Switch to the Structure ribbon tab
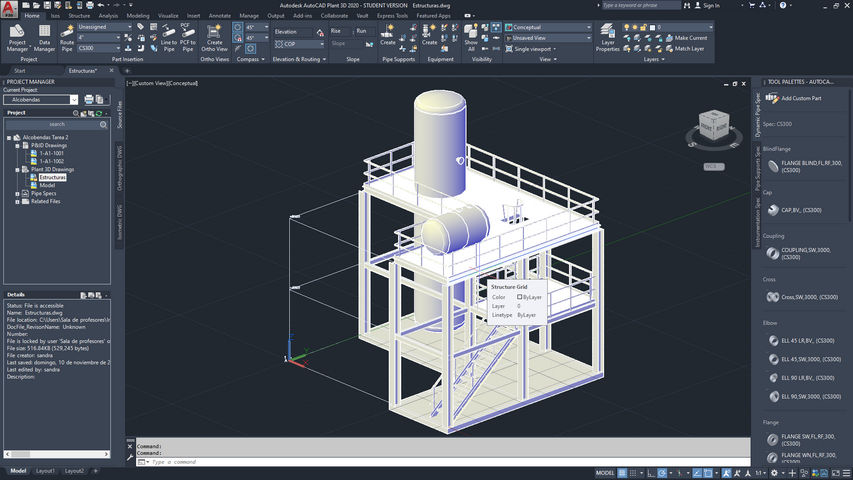853x480 pixels. click(79, 16)
